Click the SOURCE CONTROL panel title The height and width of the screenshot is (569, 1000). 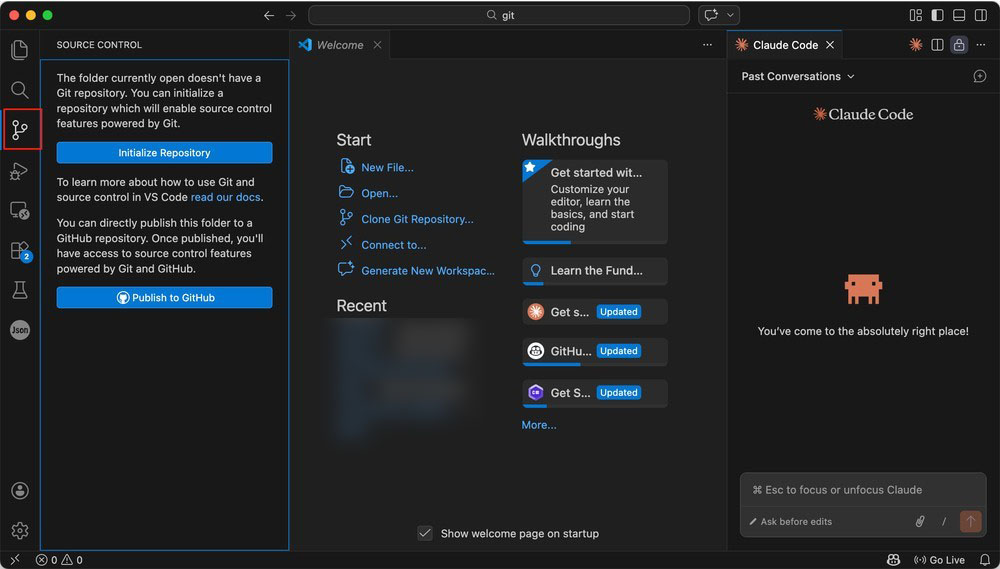[x=99, y=45]
